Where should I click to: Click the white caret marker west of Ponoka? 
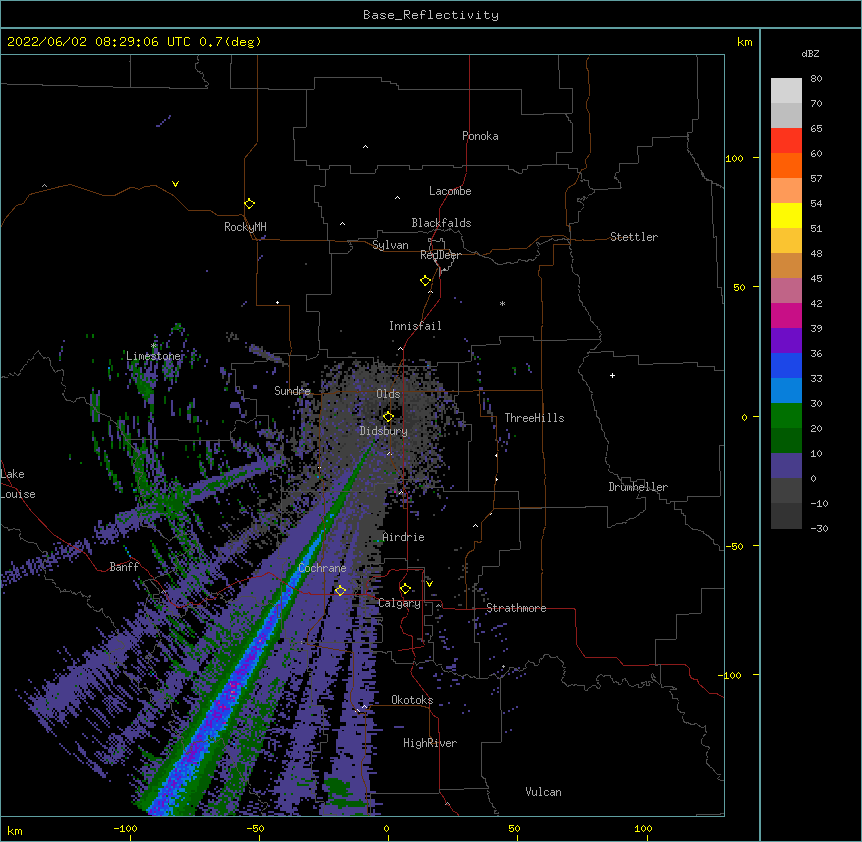(x=366, y=147)
